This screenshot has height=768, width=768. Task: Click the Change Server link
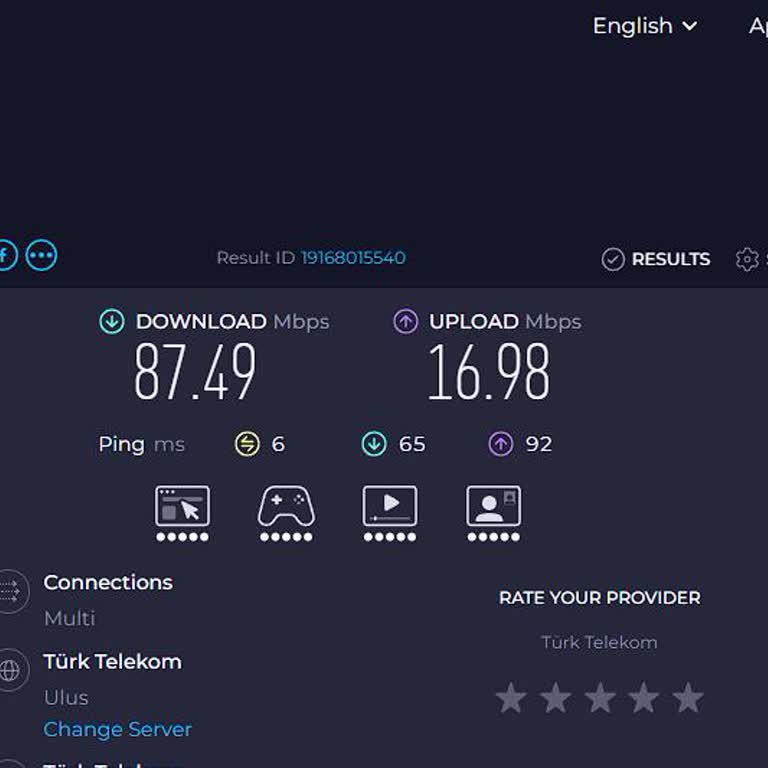118,729
